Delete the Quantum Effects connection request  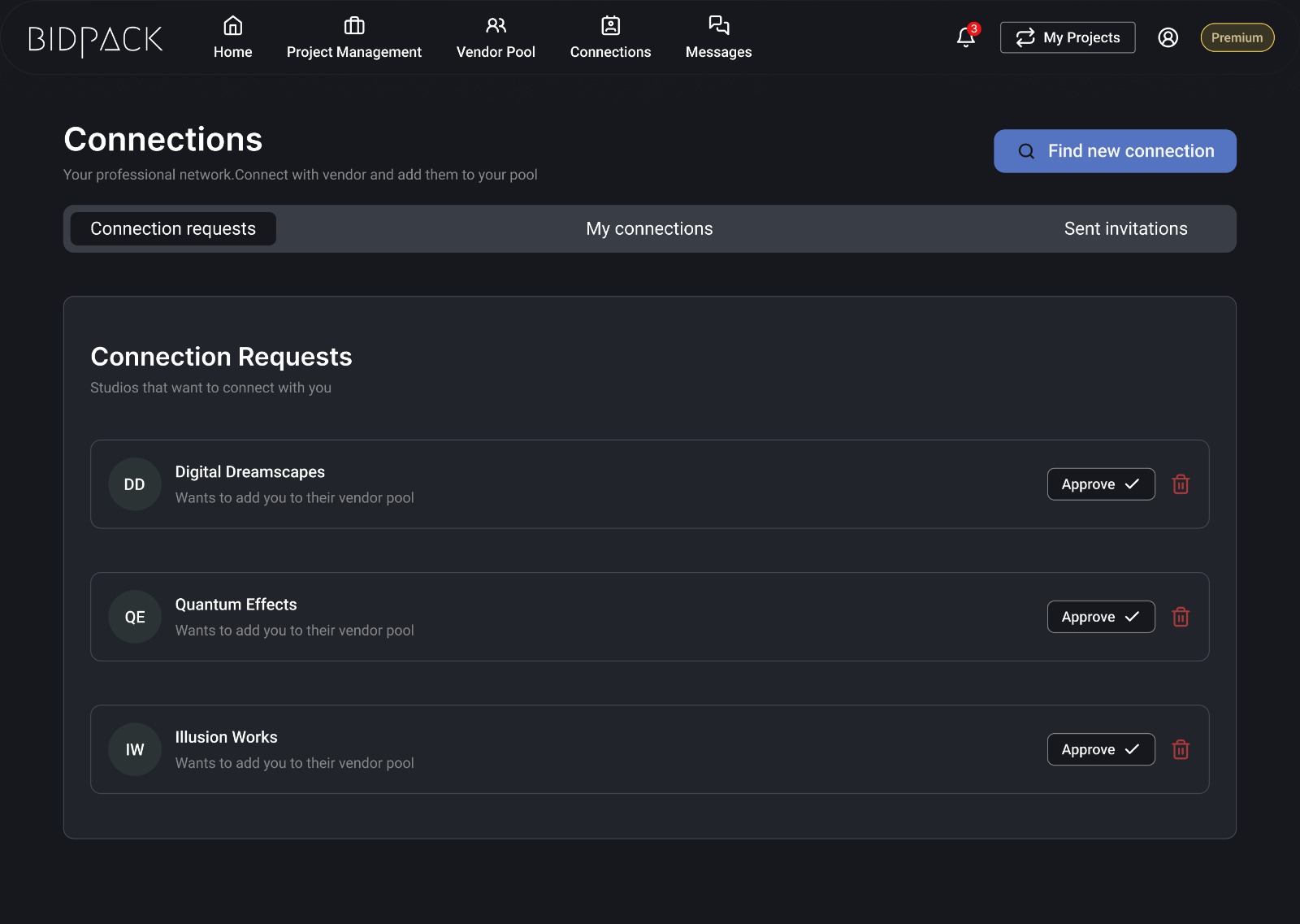click(1181, 617)
